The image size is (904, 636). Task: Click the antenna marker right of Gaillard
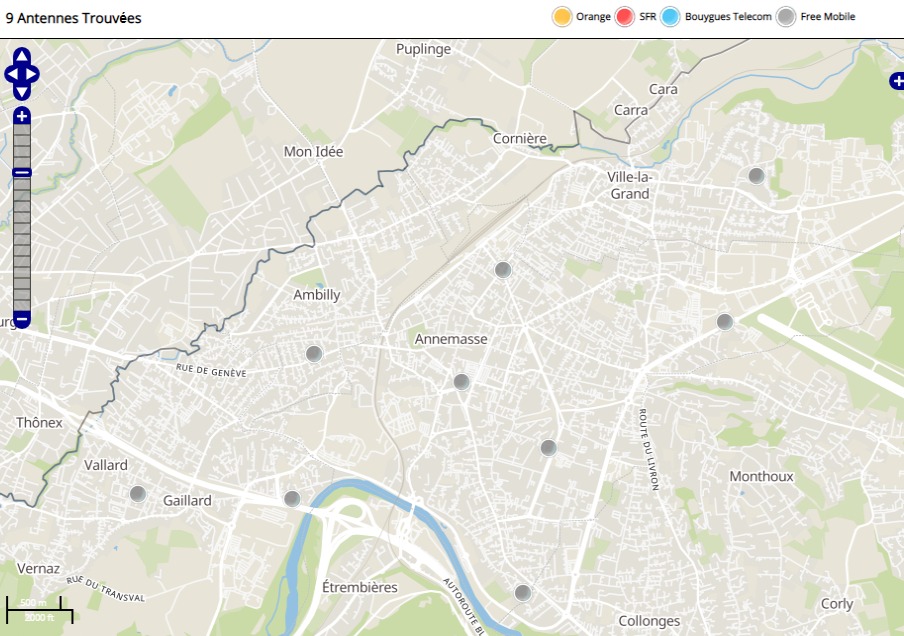292,498
